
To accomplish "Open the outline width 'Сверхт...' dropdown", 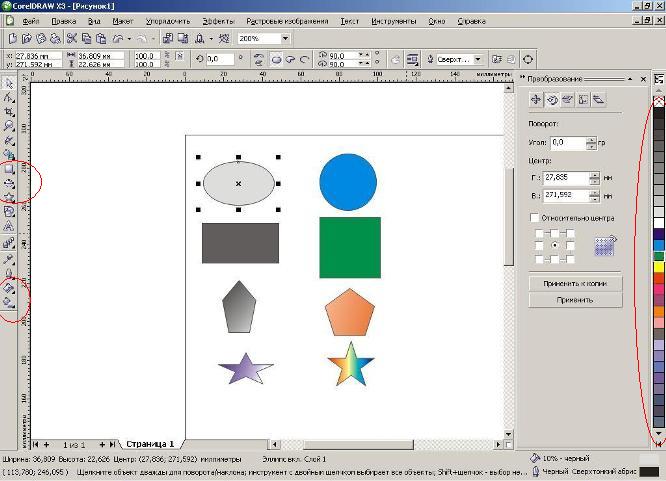I will point(478,59).
